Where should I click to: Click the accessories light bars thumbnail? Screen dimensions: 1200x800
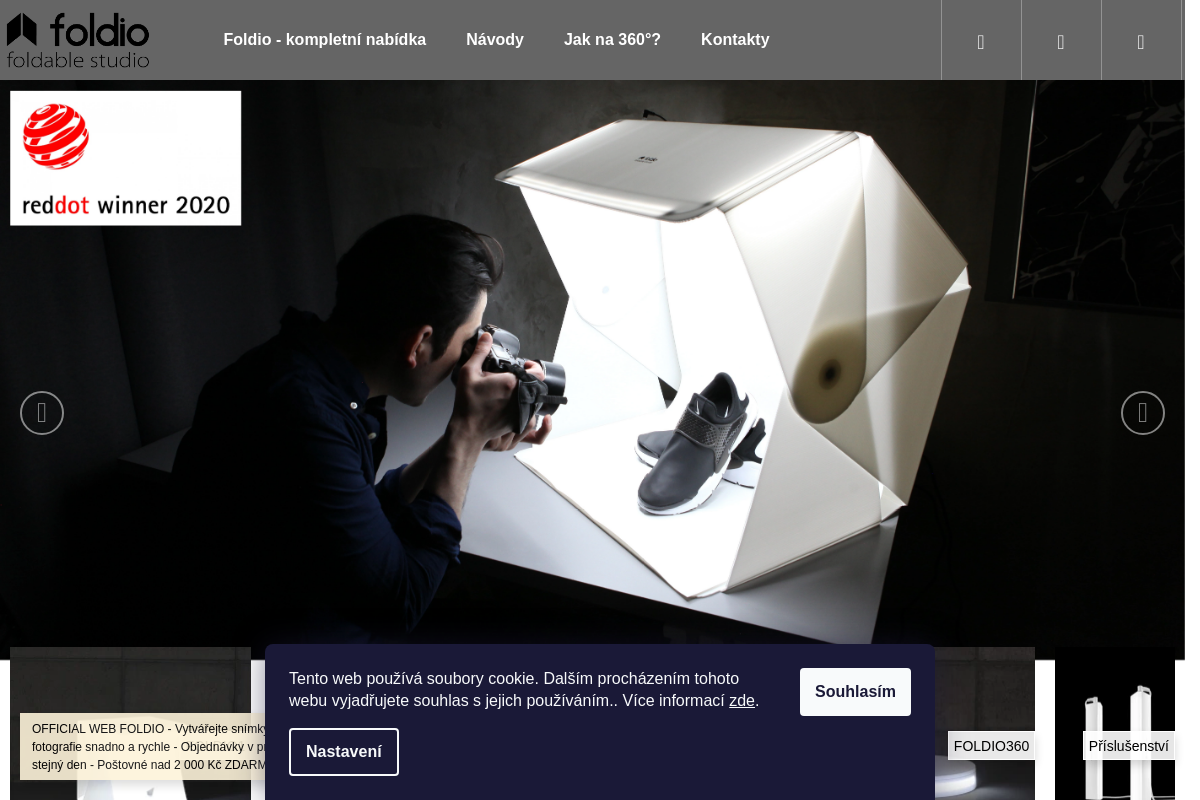pos(1115,723)
